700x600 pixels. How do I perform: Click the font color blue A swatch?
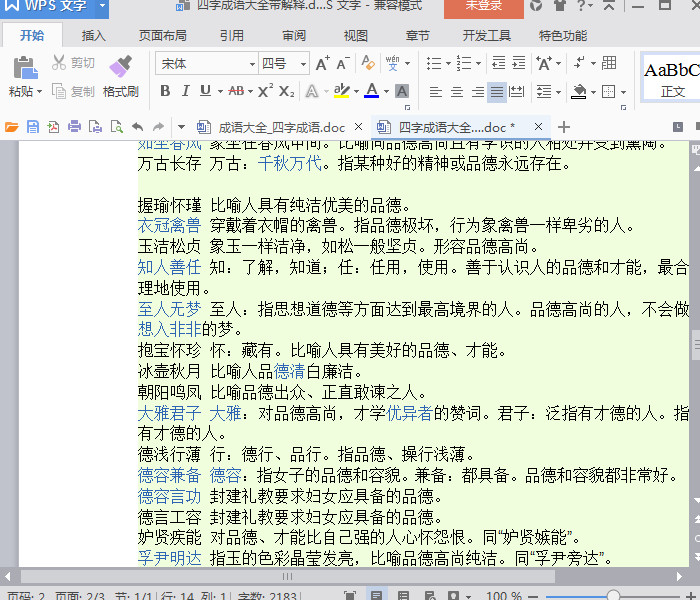tap(371, 91)
